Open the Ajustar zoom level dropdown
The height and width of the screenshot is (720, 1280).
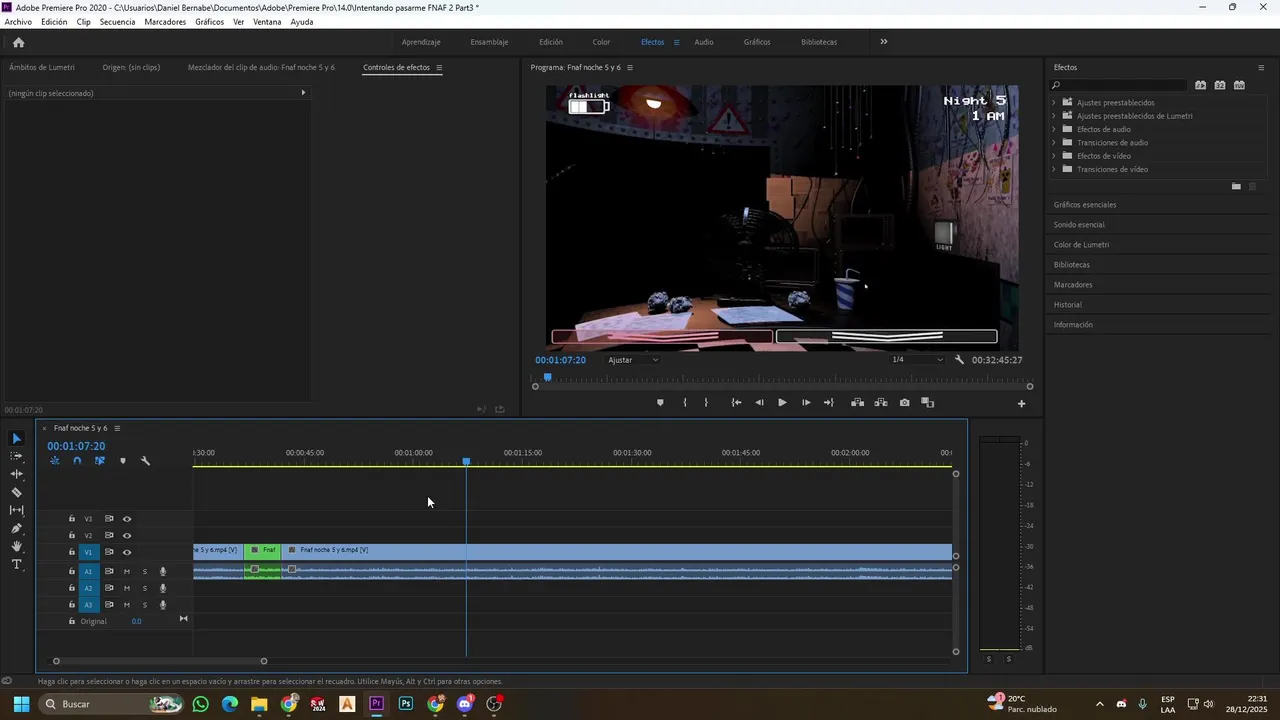tap(634, 360)
